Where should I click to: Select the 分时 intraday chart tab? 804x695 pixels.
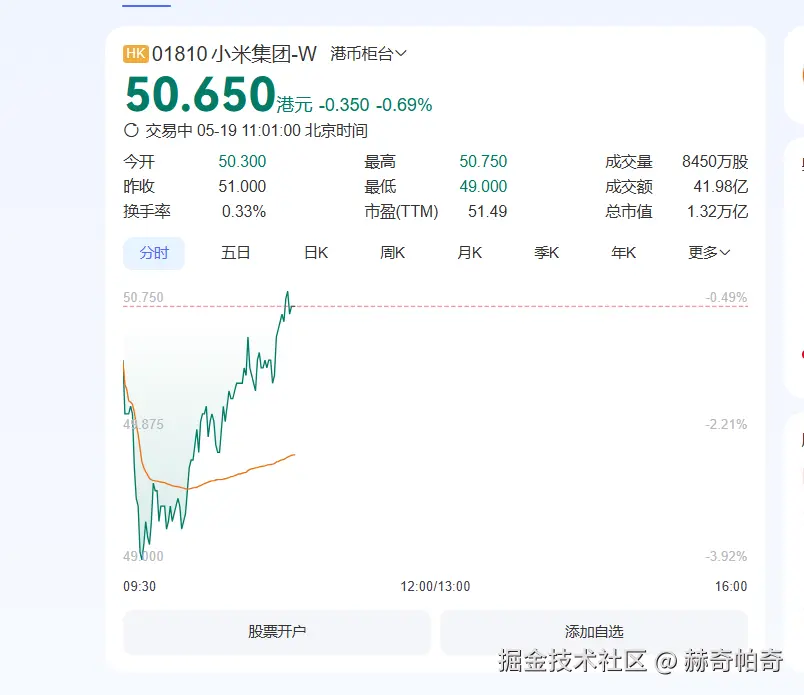[154, 253]
